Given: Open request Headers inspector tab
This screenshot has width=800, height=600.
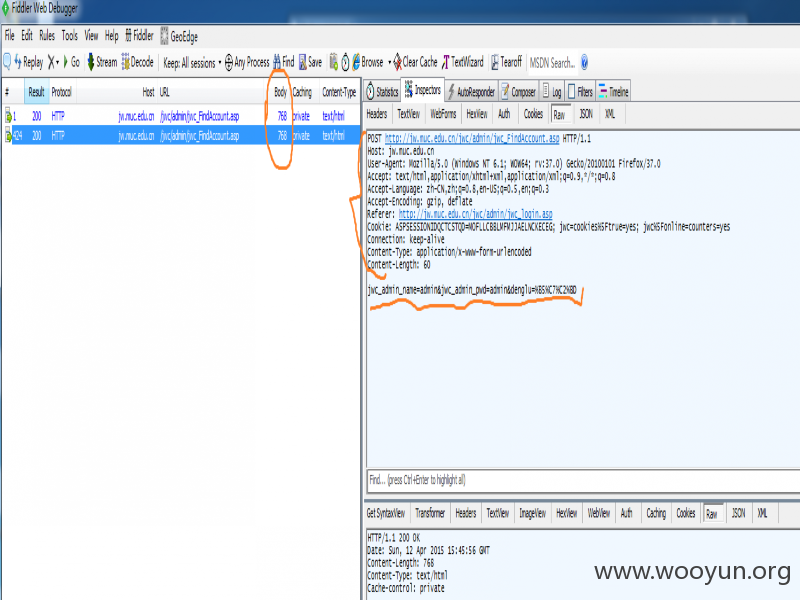Looking at the screenshot, I should [x=377, y=114].
